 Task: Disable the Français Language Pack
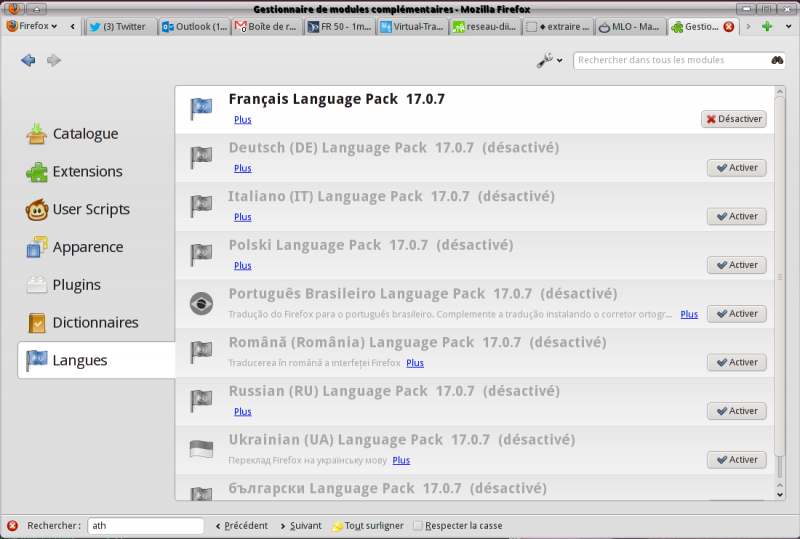734,119
